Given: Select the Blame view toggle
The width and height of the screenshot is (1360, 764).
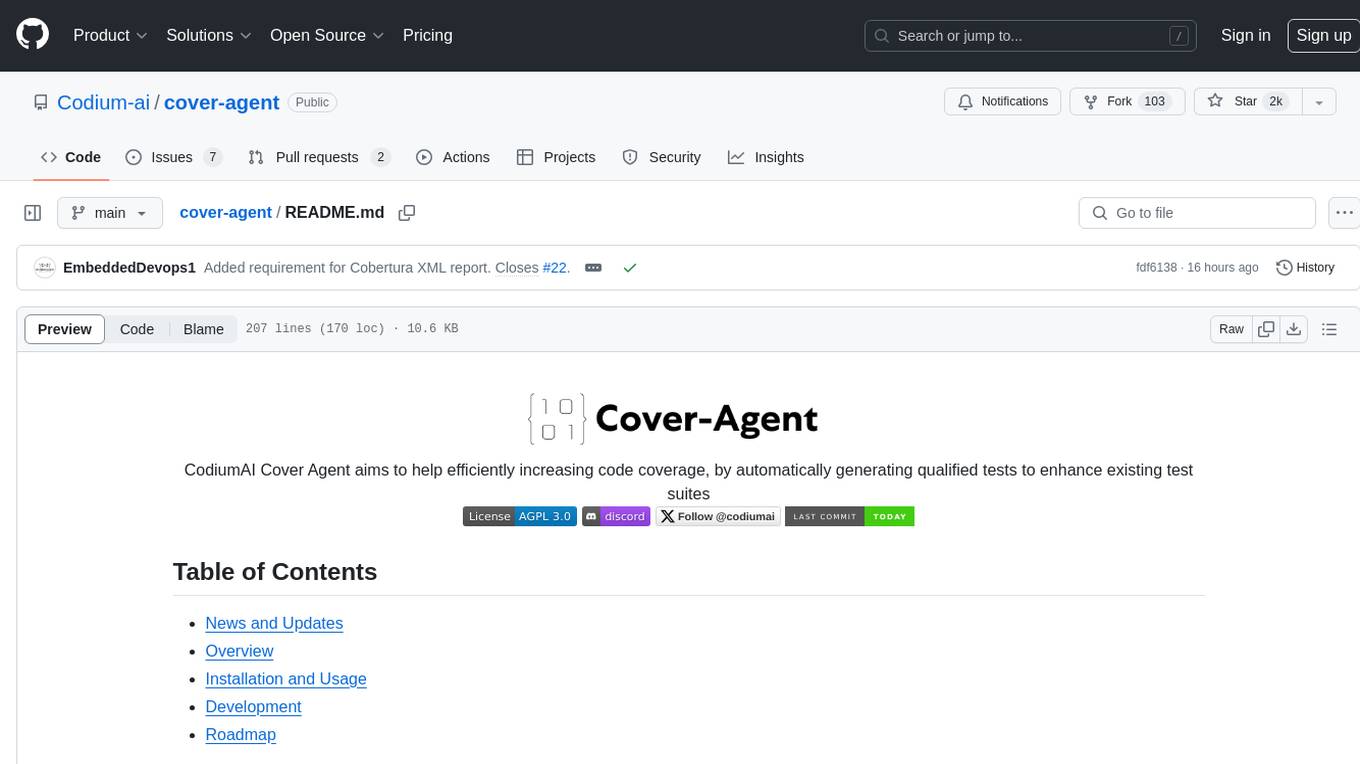Looking at the screenshot, I should click(203, 329).
